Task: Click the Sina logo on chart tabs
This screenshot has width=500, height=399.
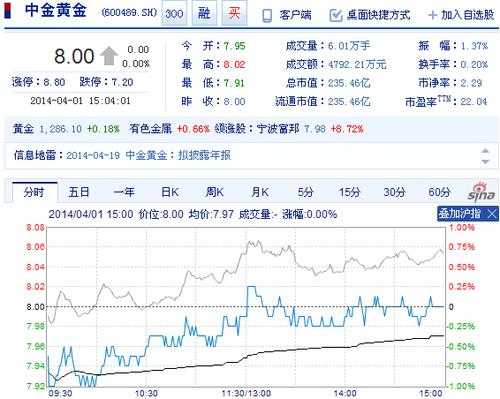Action: click(x=481, y=192)
